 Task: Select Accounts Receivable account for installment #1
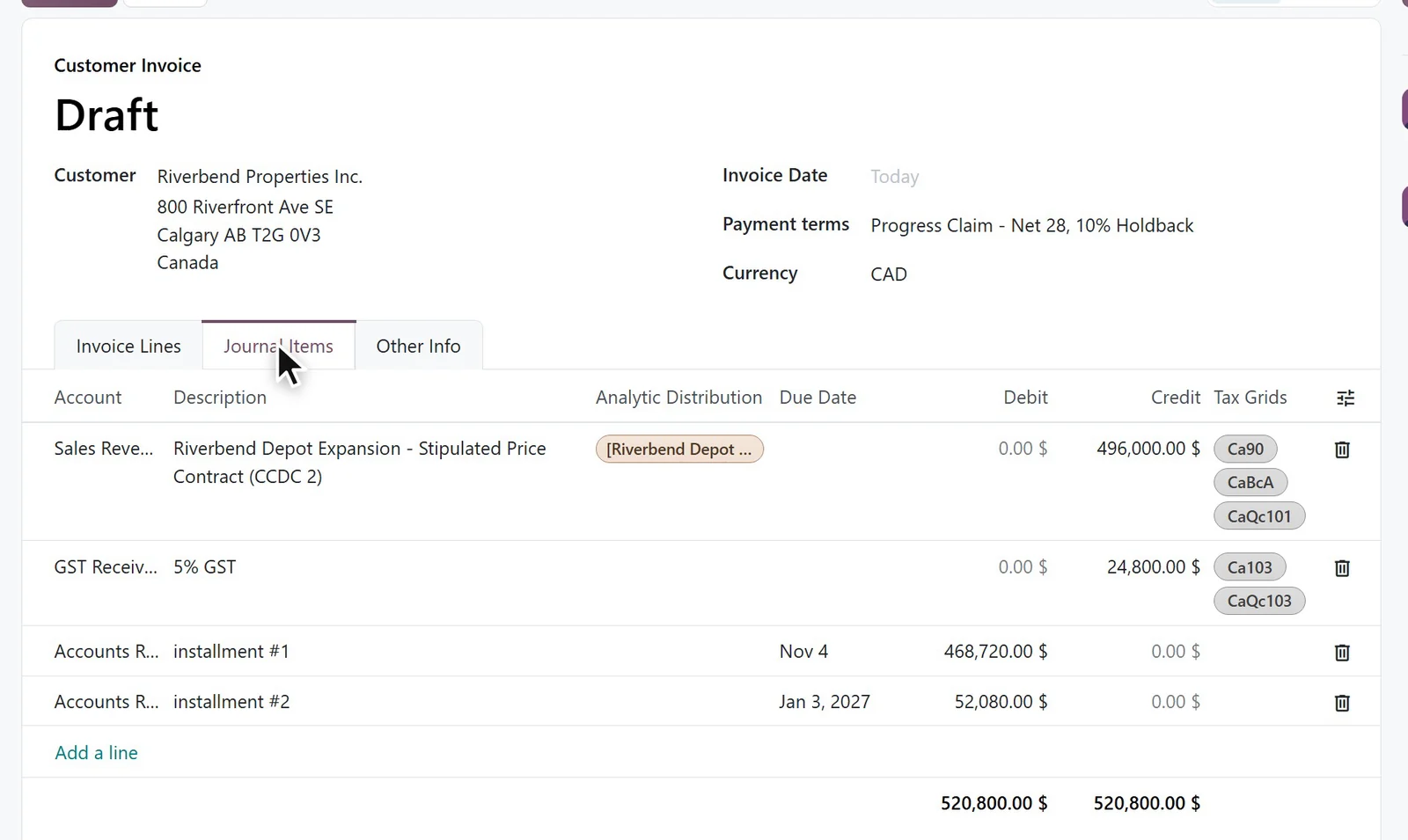click(x=106, y=652)
